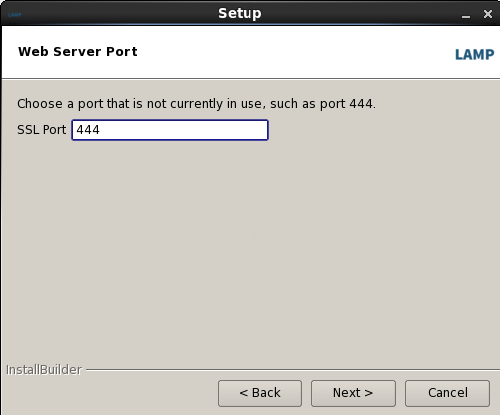Click the port instruction sentence
Screen dimensions: 500x415
point(196,104)
